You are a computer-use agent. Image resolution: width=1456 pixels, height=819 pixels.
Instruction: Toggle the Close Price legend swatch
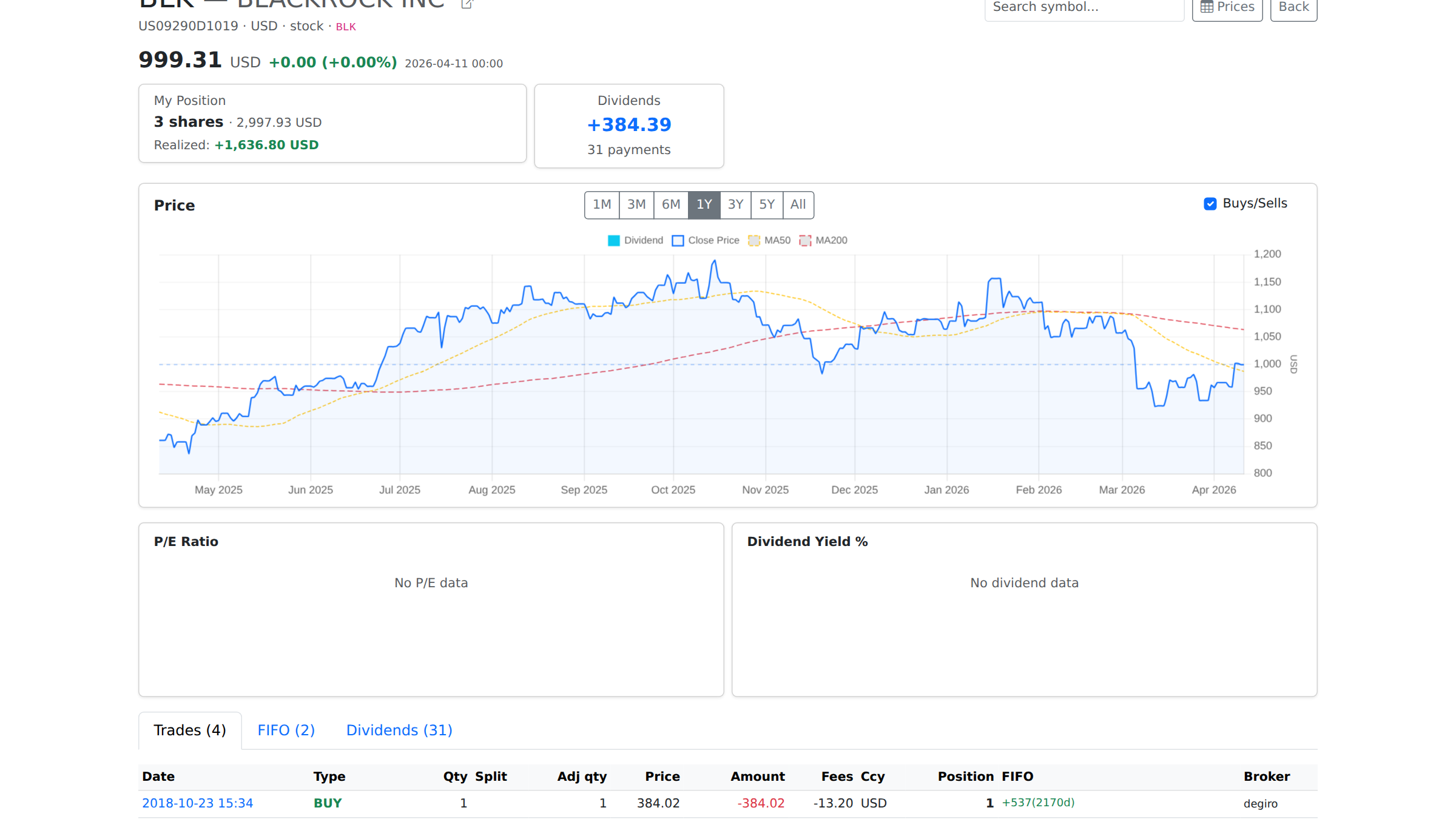(x=678, y=240)
